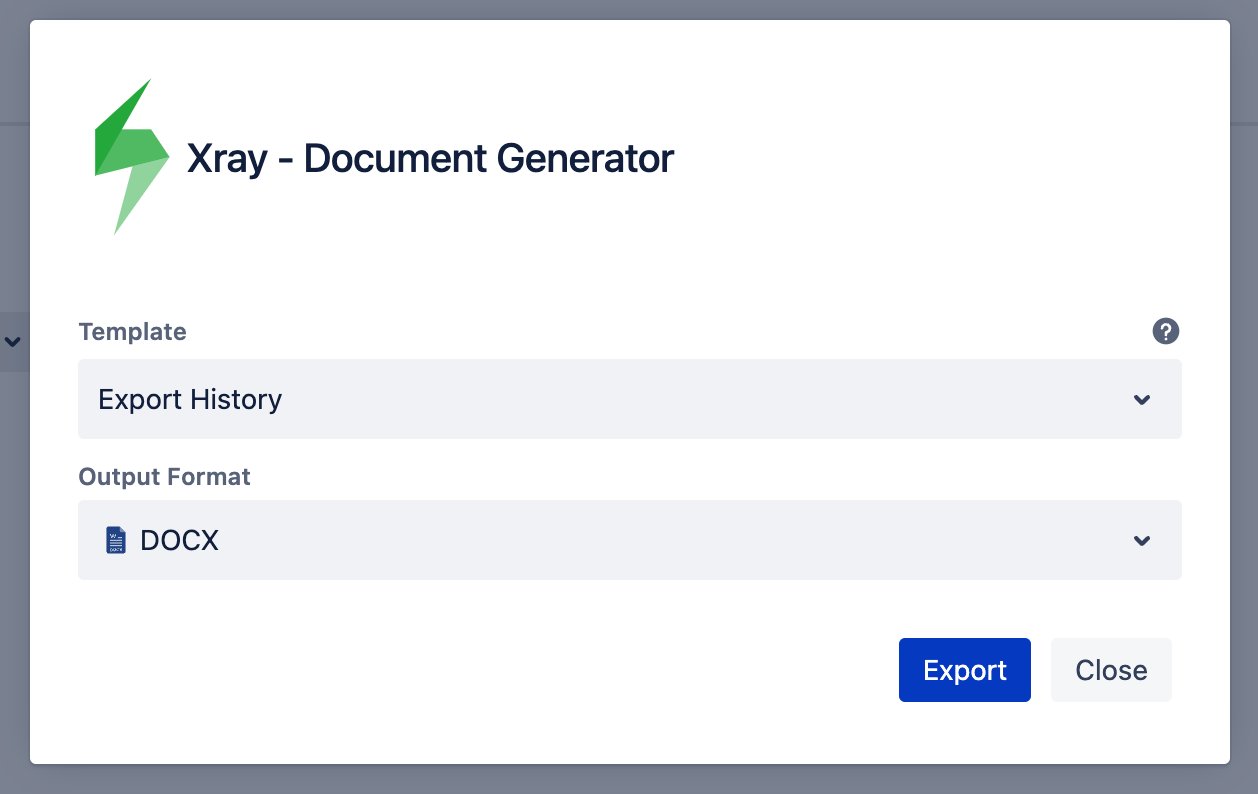The width and height of the screenshot is (1258, 794).
Task: Open the Export History template dropdown
Action: pyautogui.click(x=630, y=399)
